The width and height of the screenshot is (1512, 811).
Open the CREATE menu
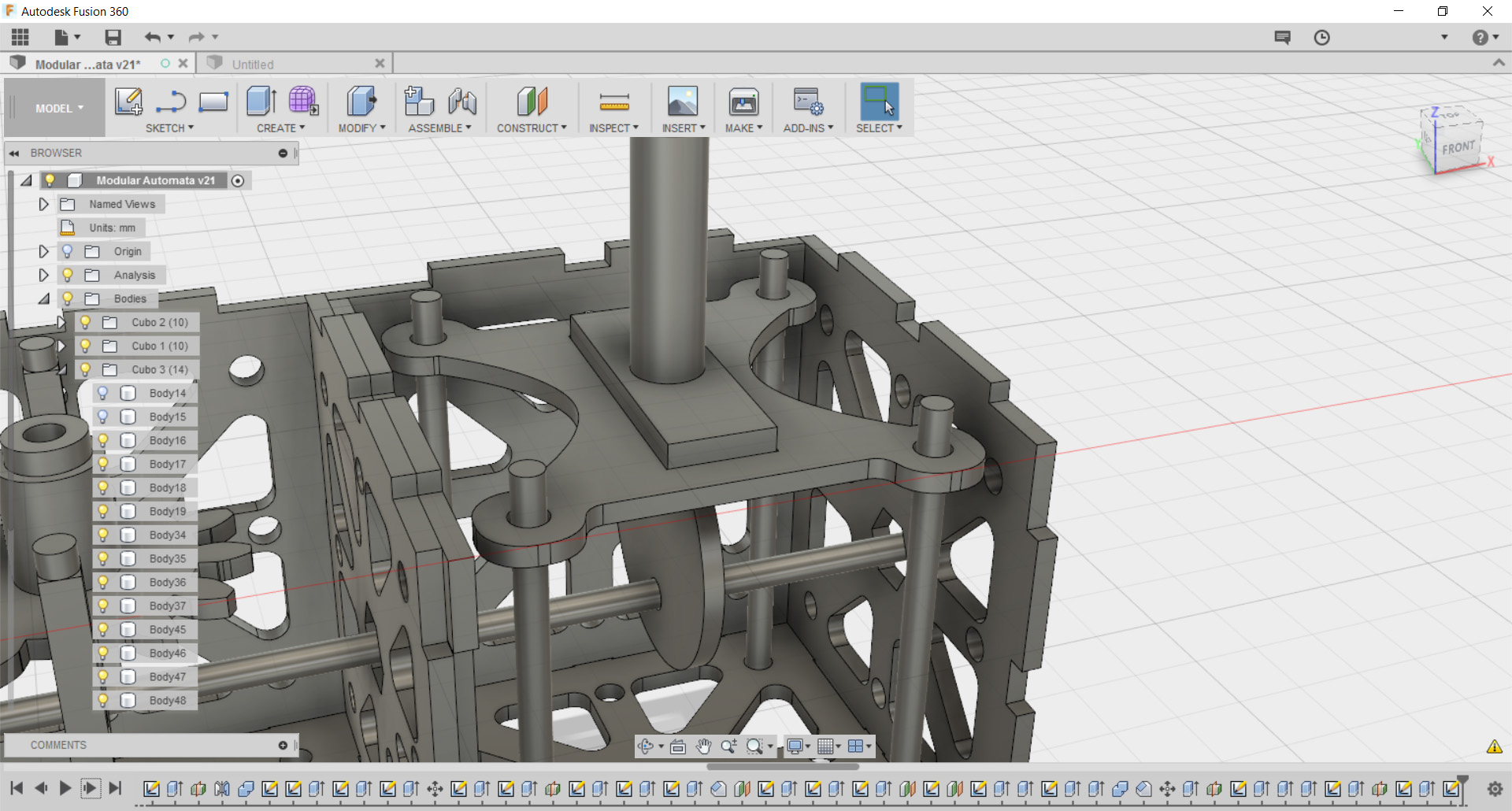(x=280, y=128)
